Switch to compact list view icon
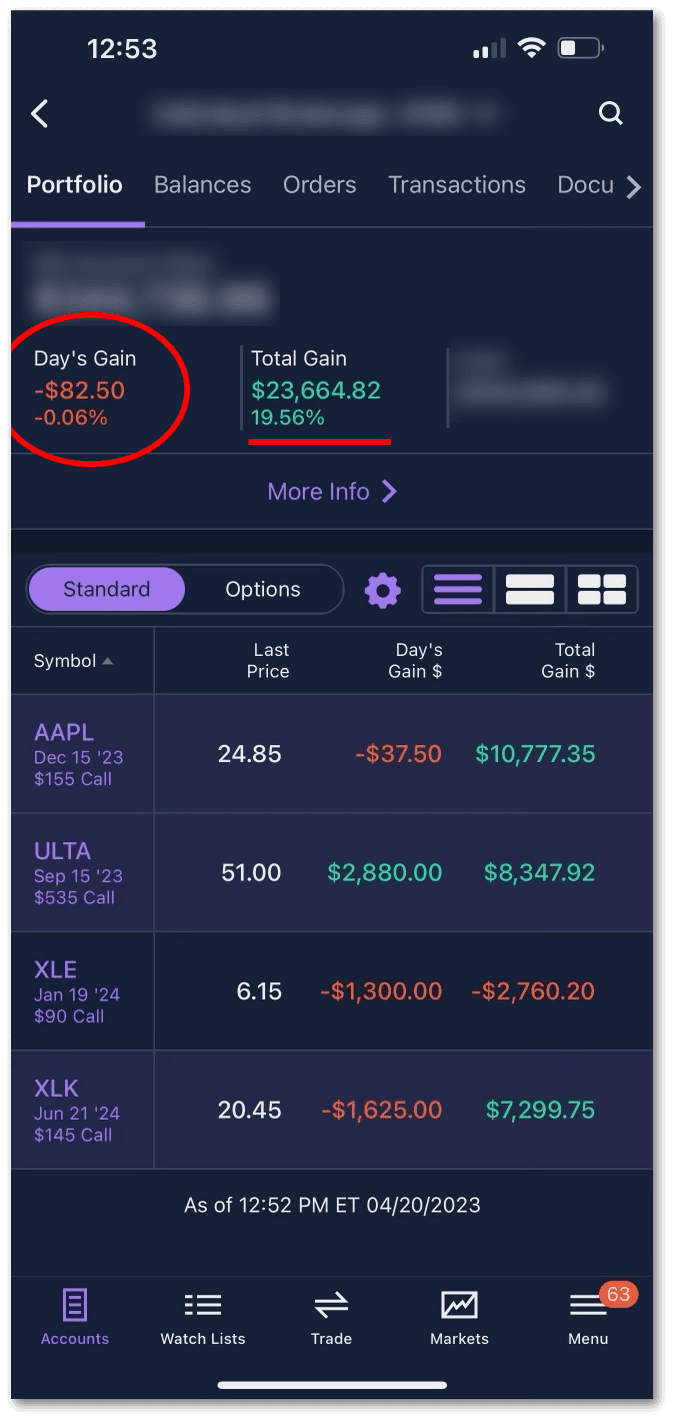 tap(458, 590)
